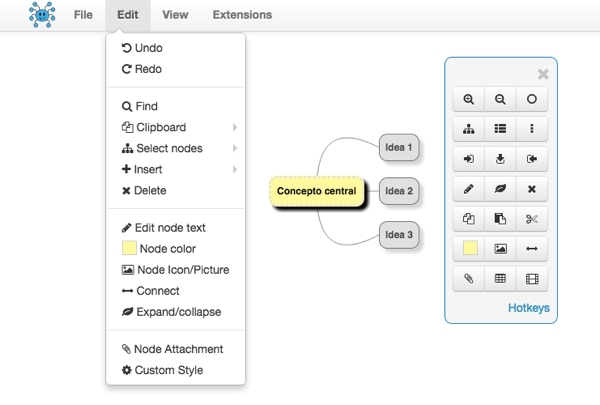The image size is (600, 405).
Task: Click the circle reset view icon
Action: pos(532,99)
